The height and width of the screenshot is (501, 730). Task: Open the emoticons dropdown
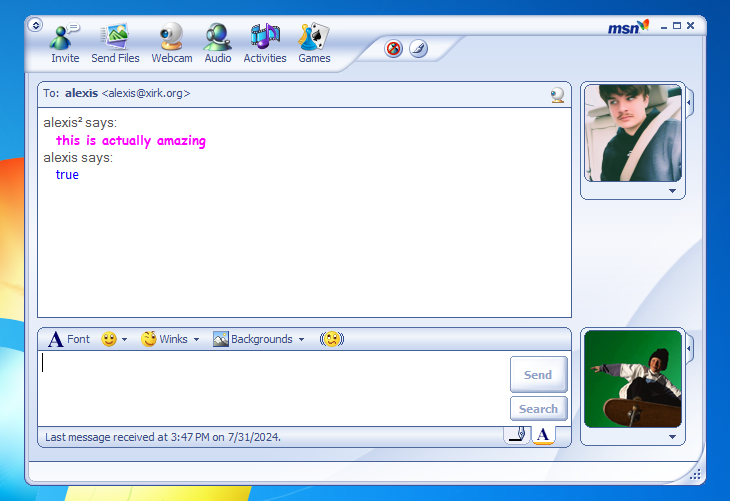114,339
